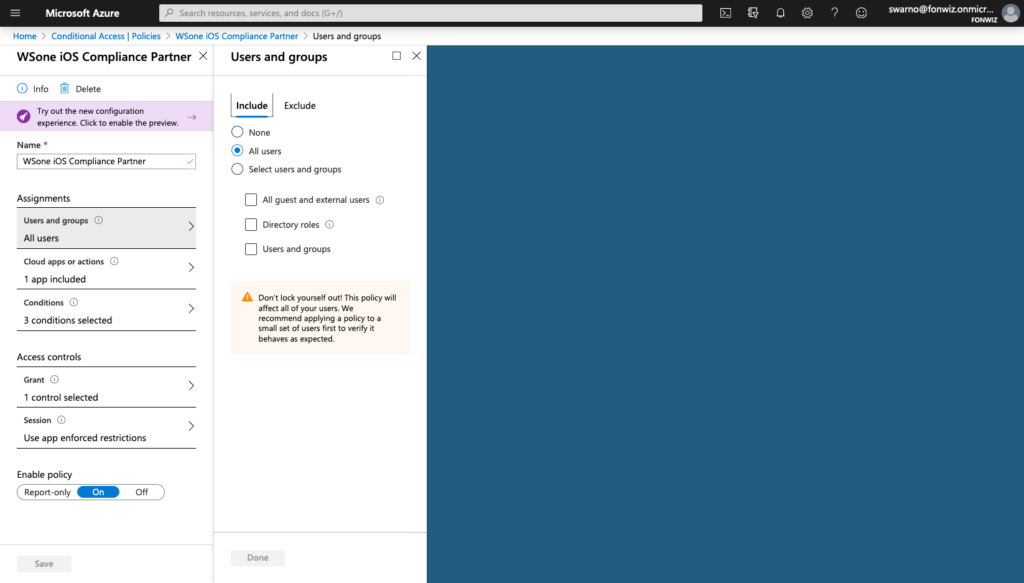Screen dimensions: 1024x583
Task: Expand the Users and groups assignment chevron
Action: tap(191, 227)
